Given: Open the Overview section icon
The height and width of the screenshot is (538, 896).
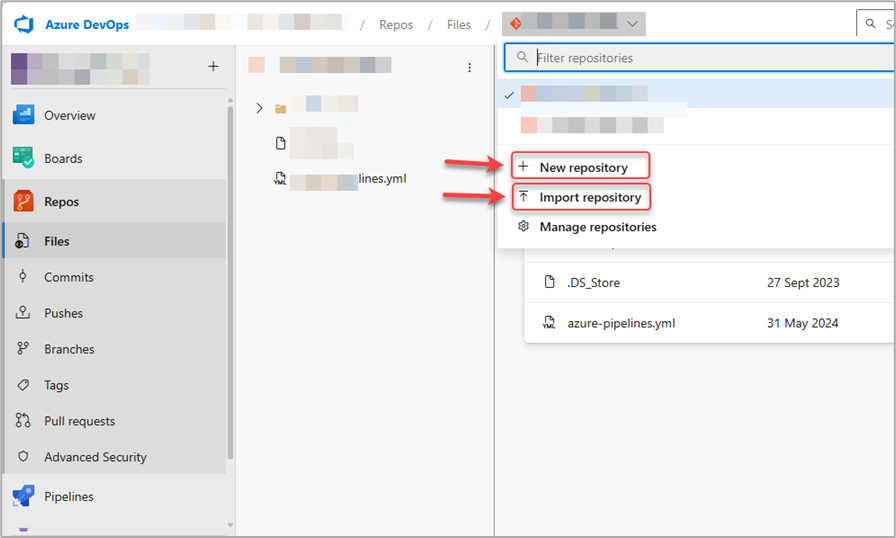Looking at the screenshot, I should click(24, 115).
